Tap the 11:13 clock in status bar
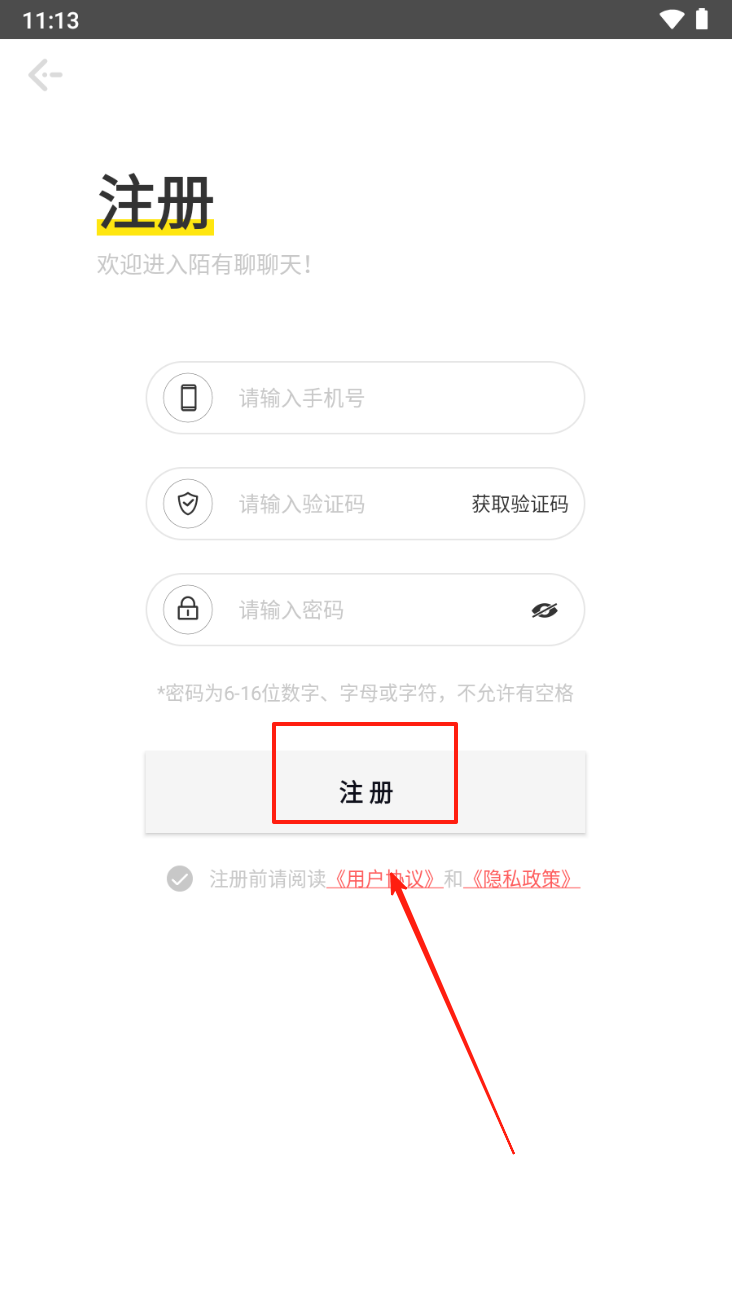The image size is (732, 1304). pos(50,20)
